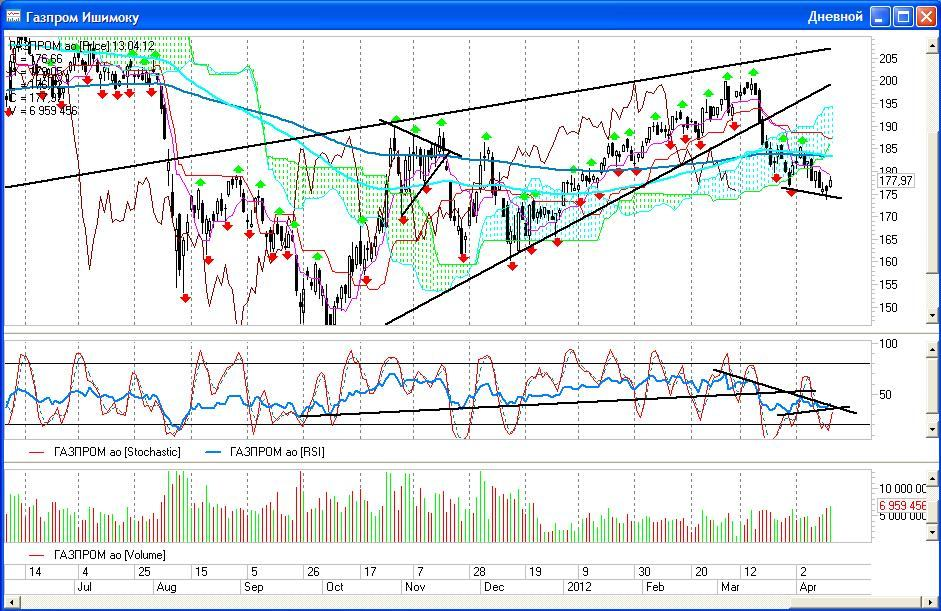The height and width of the screenshot is (611, 941).
Task: Minimize the Газпром Ишимоку chart window
Action: 880,17
